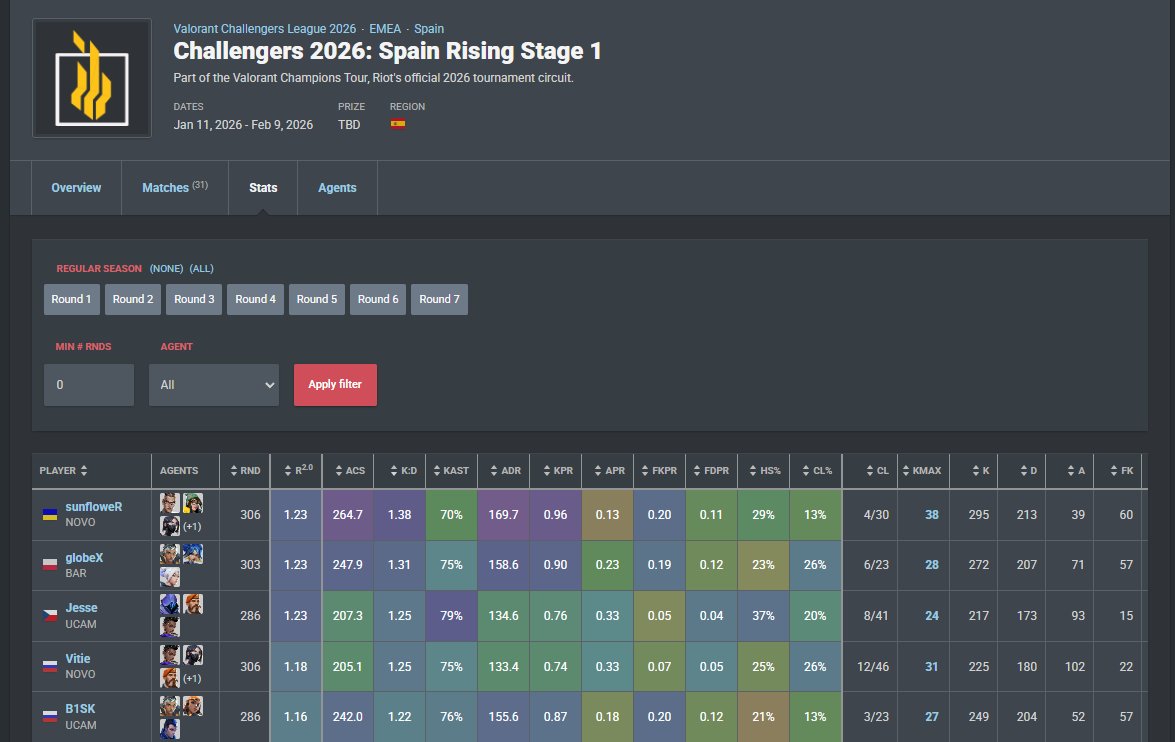The width and height of the screenshot is (1175, 742).
Task: Click Jesse's second agent icon
Action: coord(193,604)
